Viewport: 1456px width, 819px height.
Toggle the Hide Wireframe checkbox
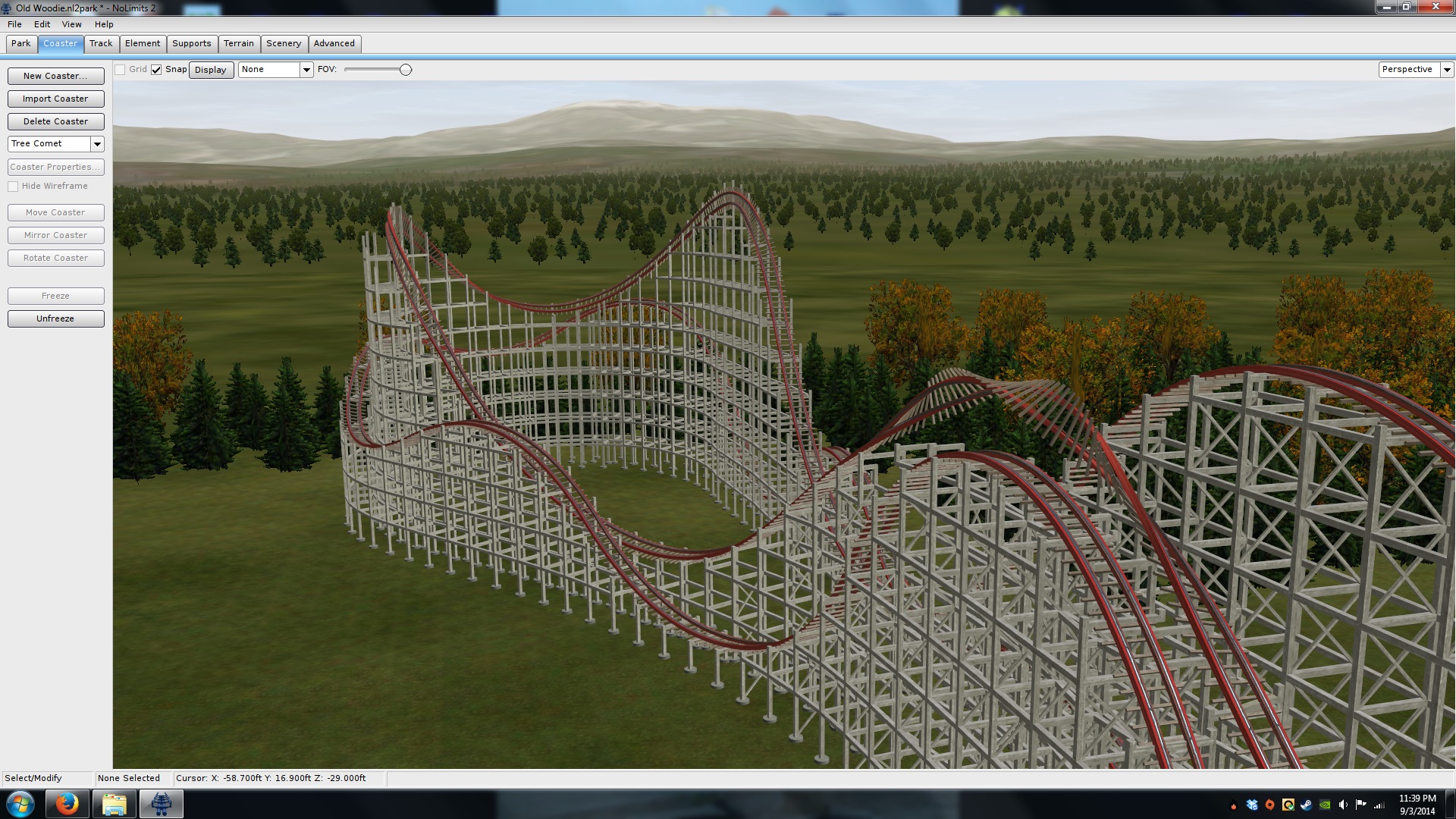[13, 187]
